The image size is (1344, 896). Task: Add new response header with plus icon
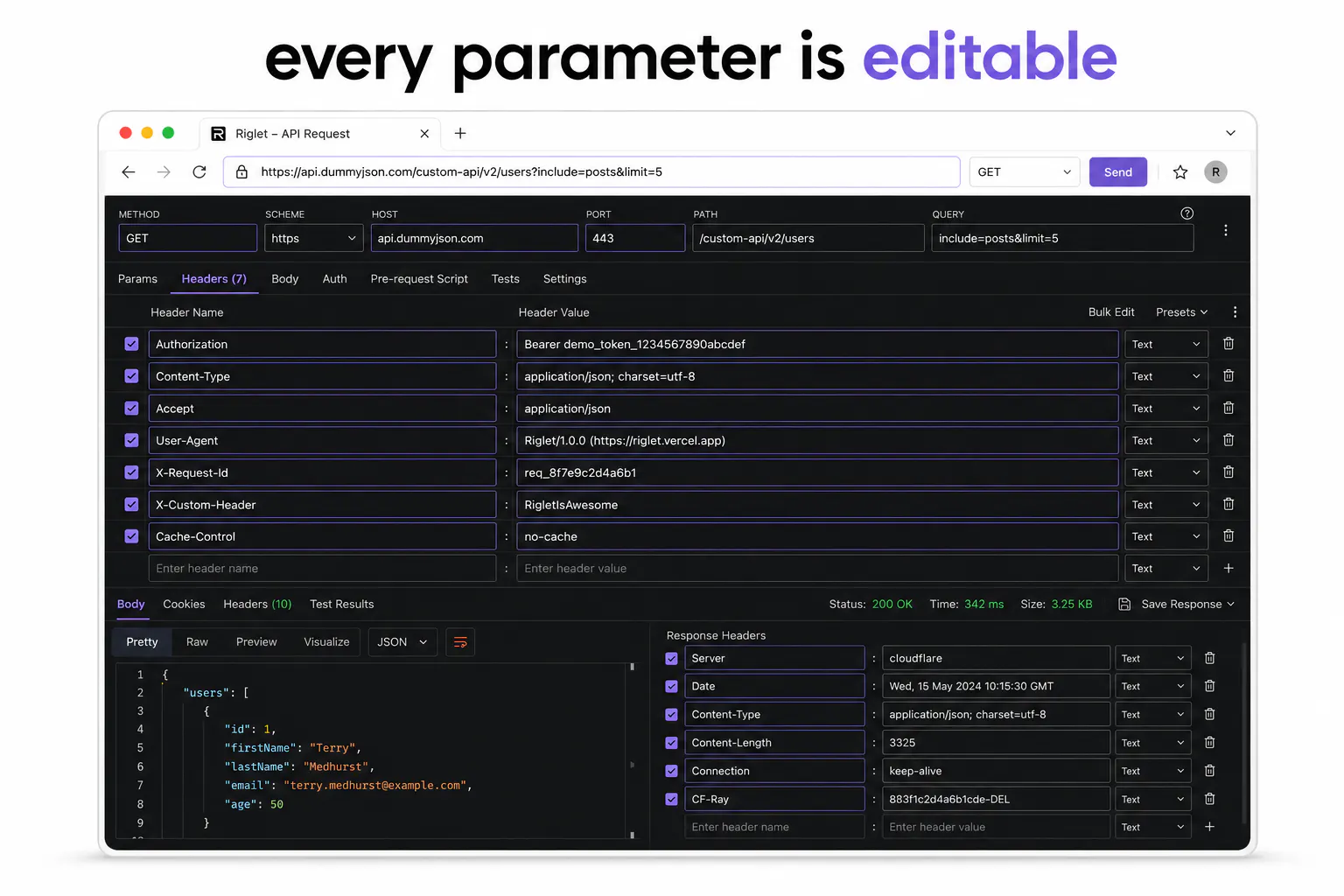coord(1209,827)
